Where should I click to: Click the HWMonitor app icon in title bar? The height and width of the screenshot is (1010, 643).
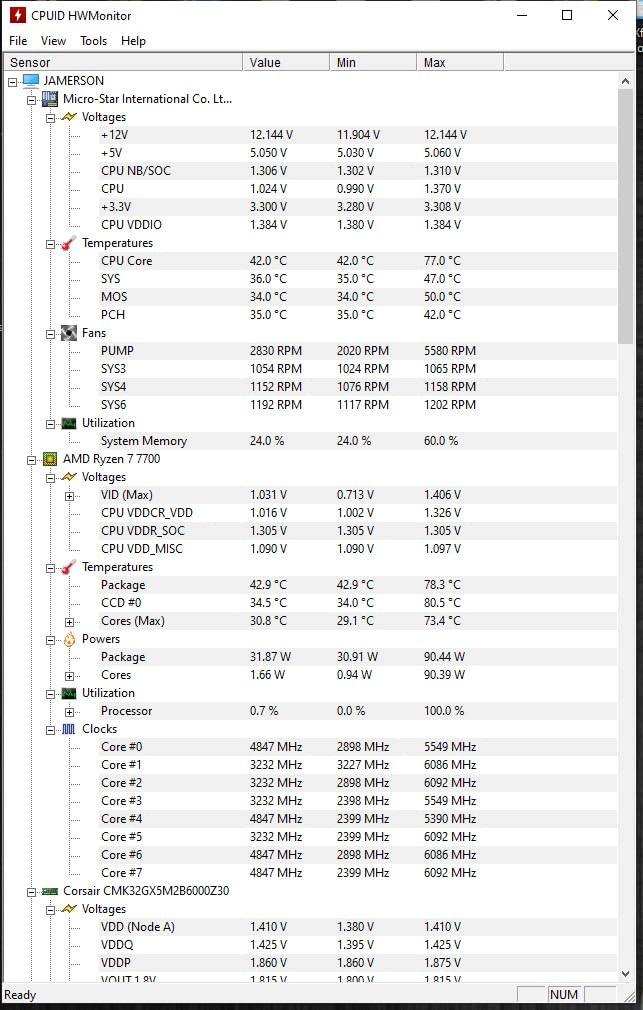pos(17,15)
